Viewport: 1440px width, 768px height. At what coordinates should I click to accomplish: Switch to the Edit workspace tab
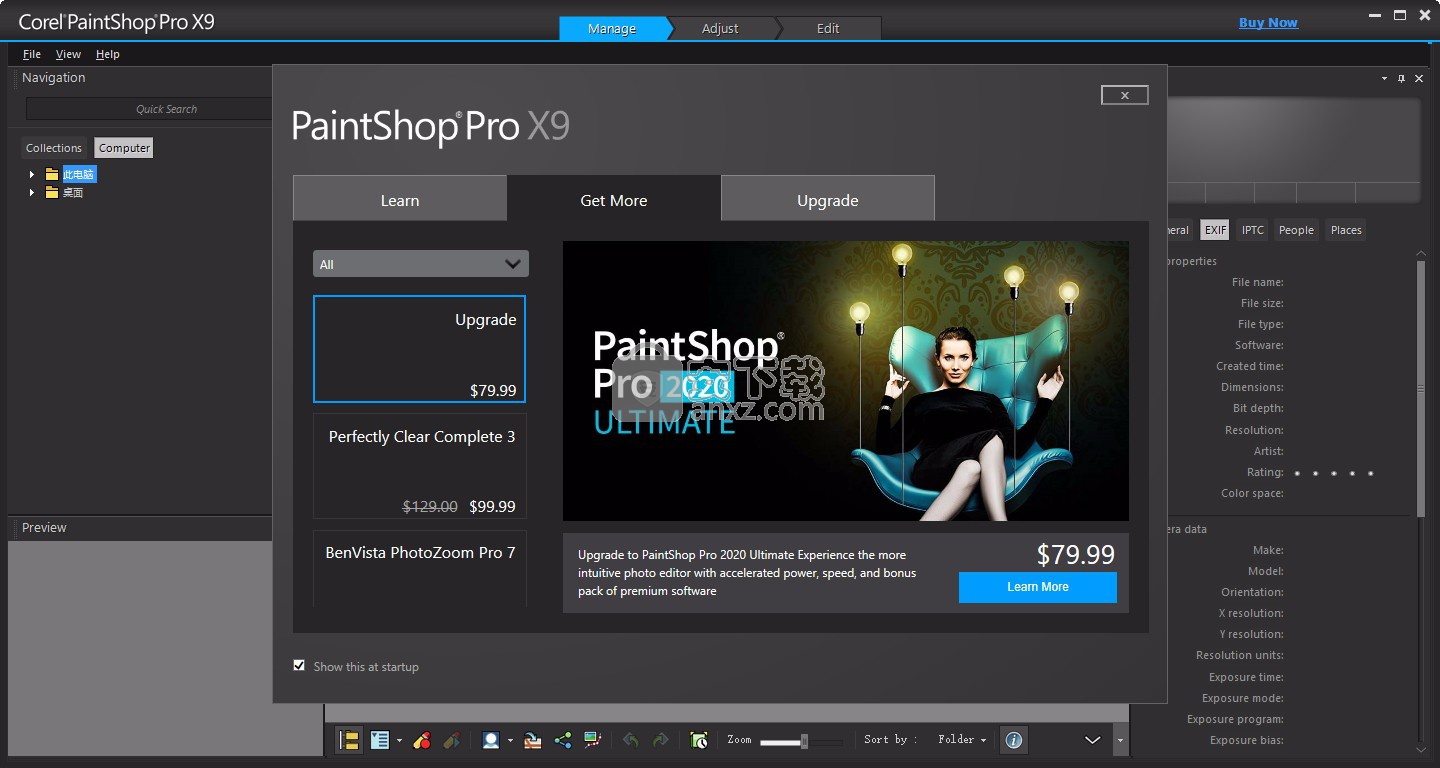pos(828,28)
